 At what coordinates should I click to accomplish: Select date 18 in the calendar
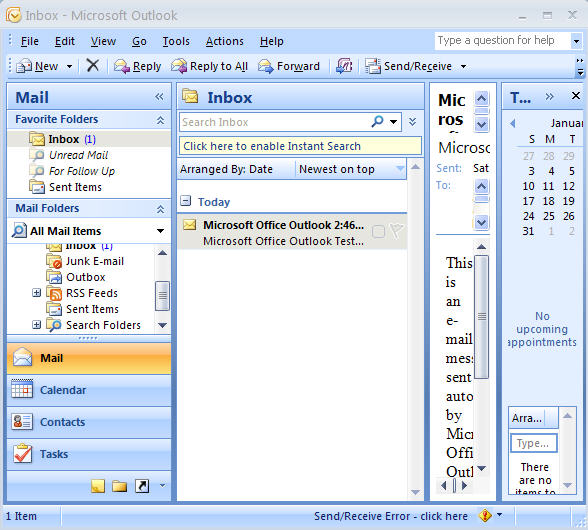coord(549,201)
